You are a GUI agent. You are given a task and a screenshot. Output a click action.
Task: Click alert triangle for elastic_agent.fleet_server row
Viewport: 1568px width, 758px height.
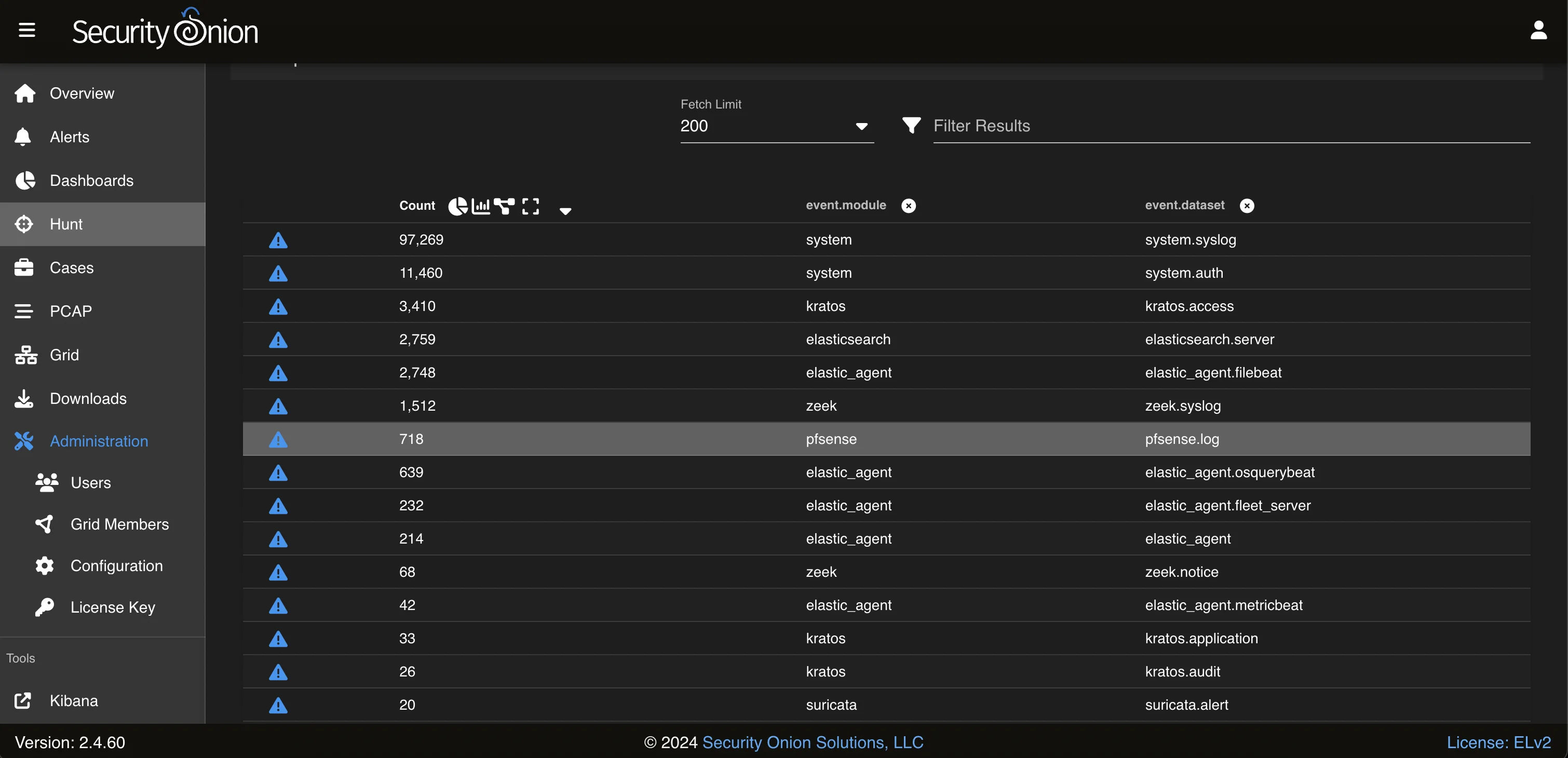tap(278, 505)
